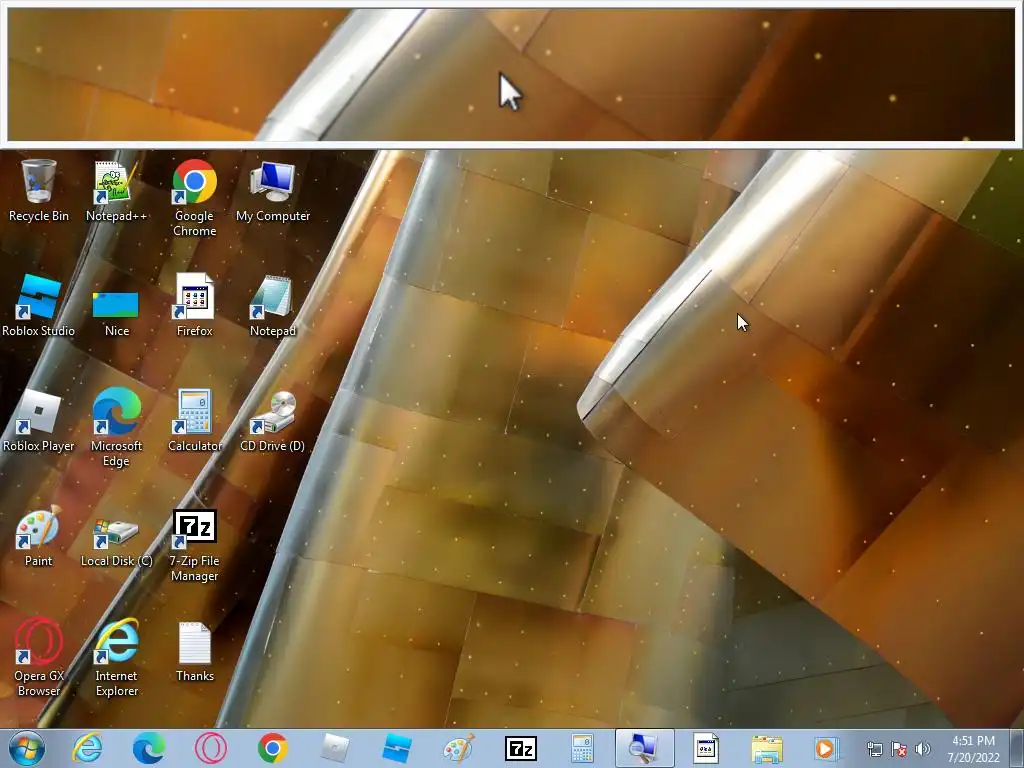
Task: Click the network tray icon
Action: coord(874,749)
